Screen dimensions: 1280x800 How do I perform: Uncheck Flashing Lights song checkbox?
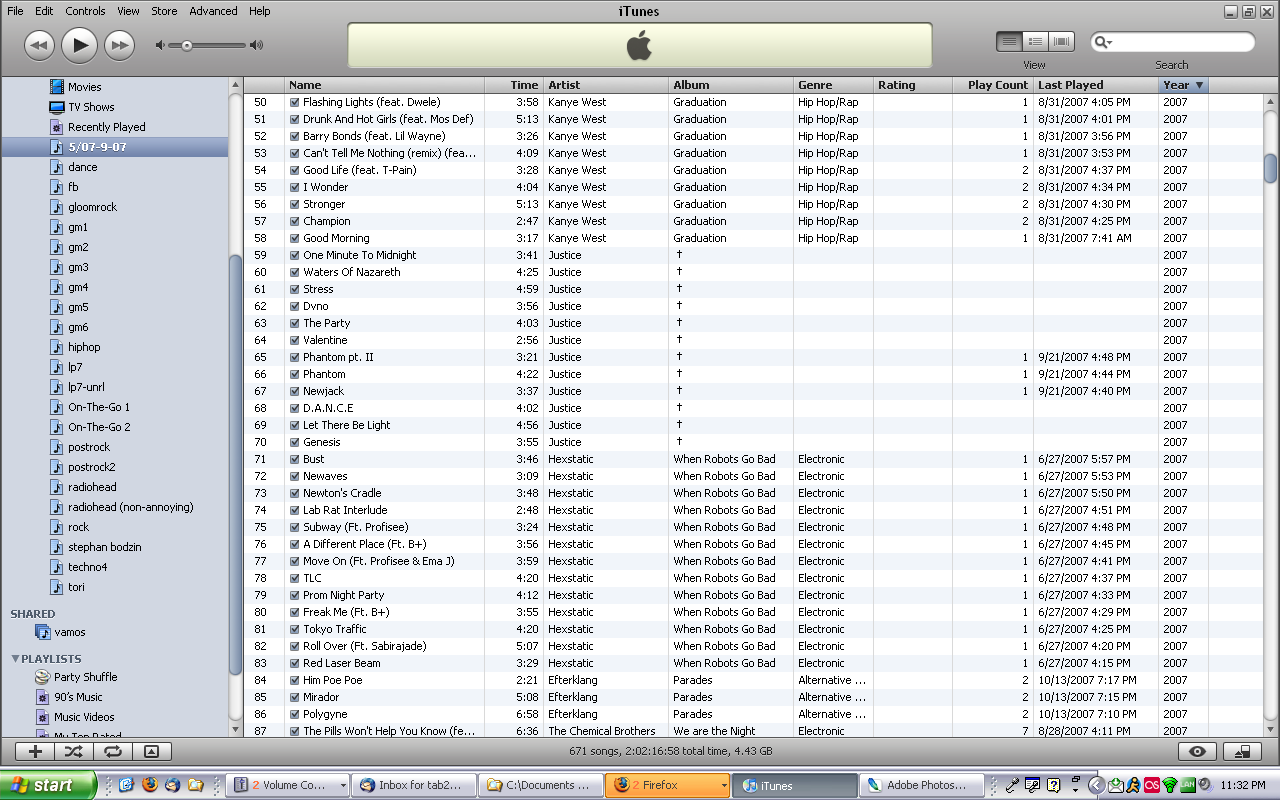[x=295, y=102]
